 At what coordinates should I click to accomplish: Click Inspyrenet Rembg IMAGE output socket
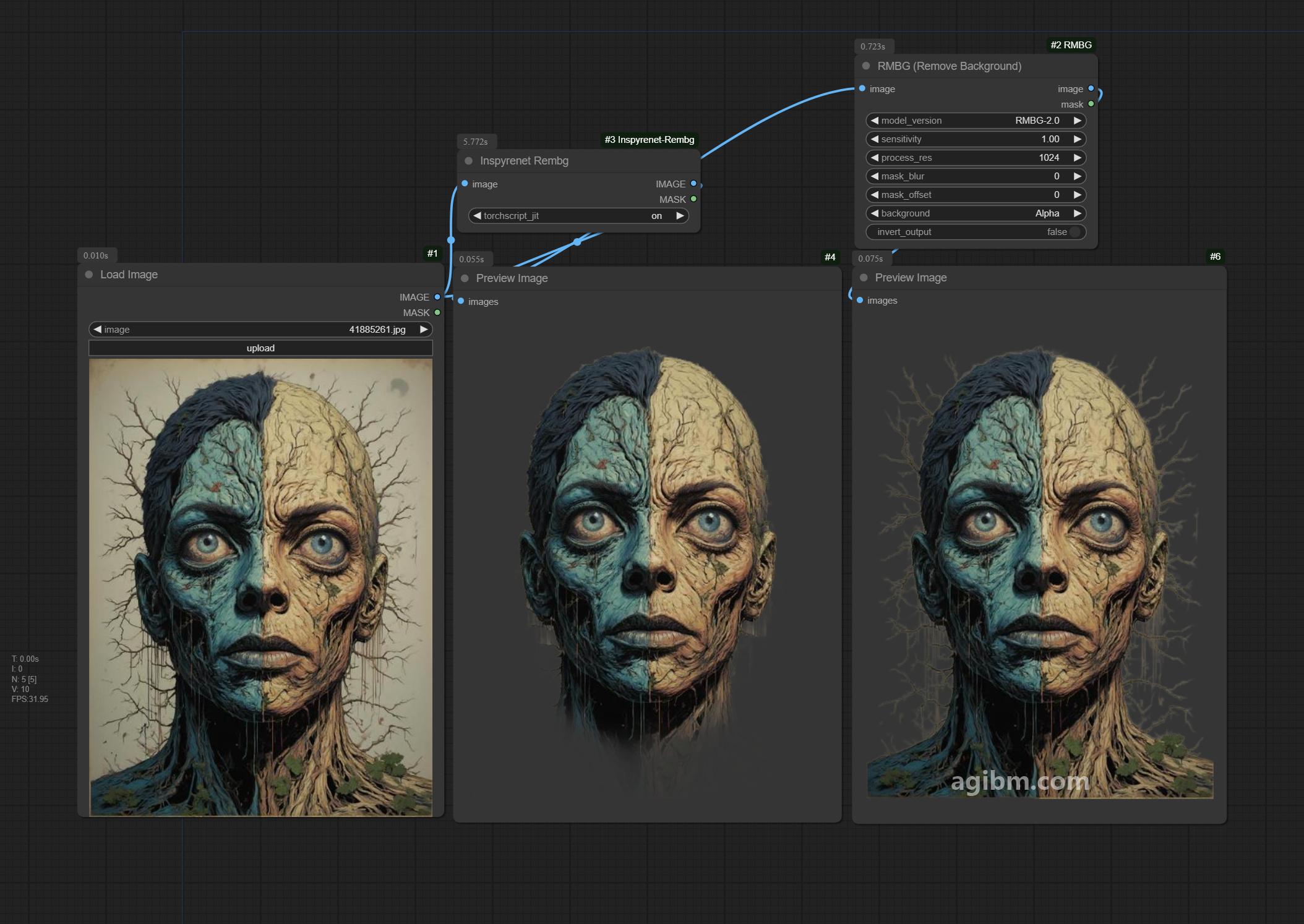(693, 184)
